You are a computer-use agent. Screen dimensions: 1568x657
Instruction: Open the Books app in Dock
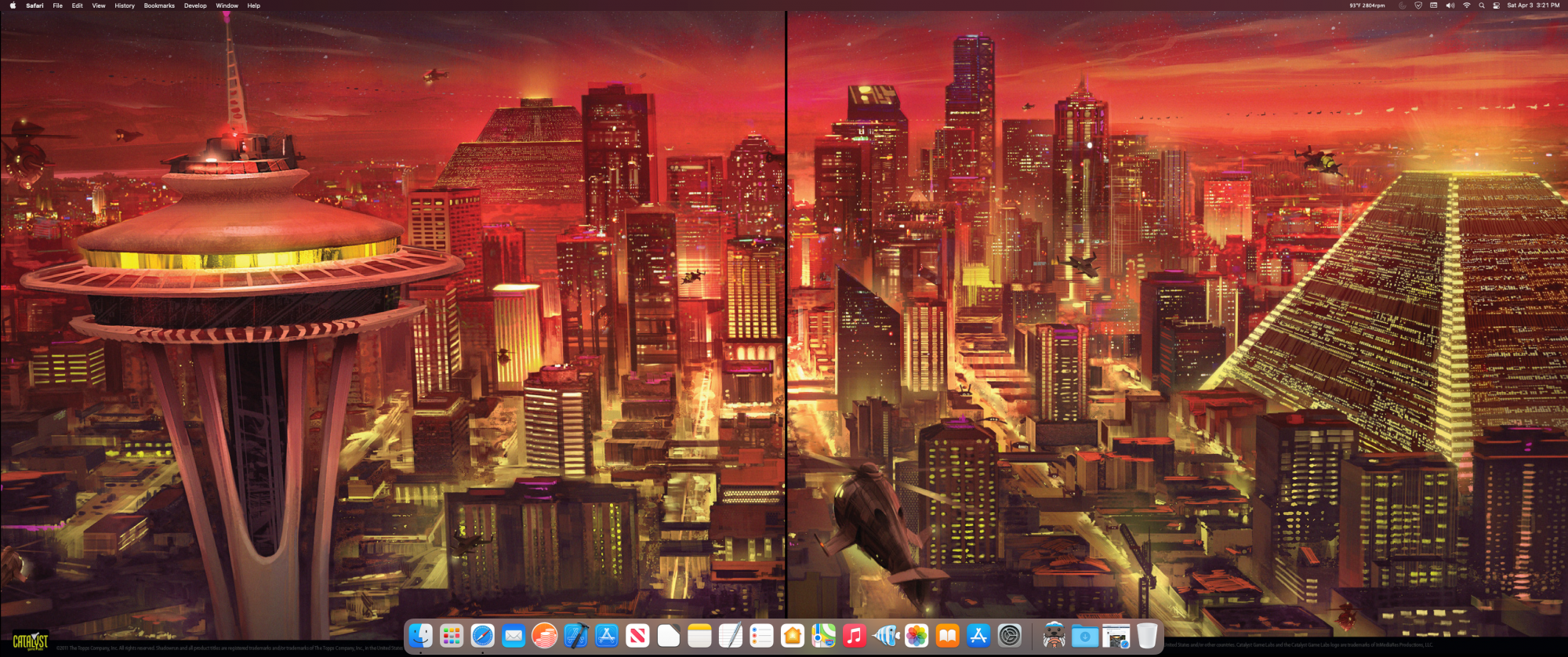point(947,636)
